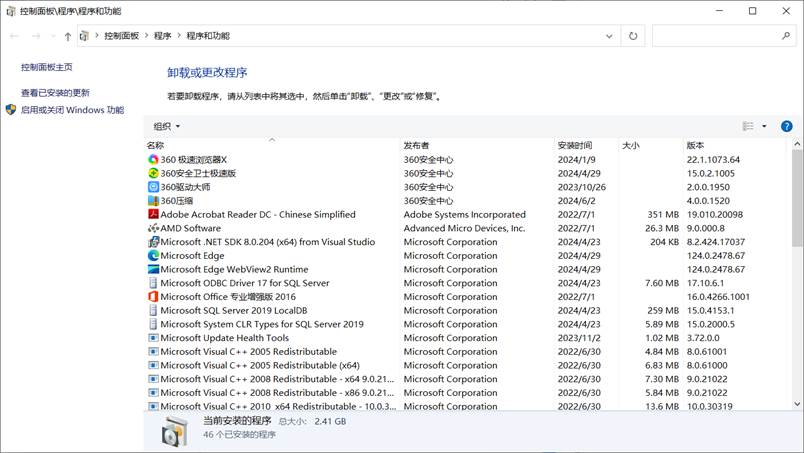The height and width of the screenshot is (453, 804).
Task: Click the scrollbar up arrow
Action: pos(797,144)
